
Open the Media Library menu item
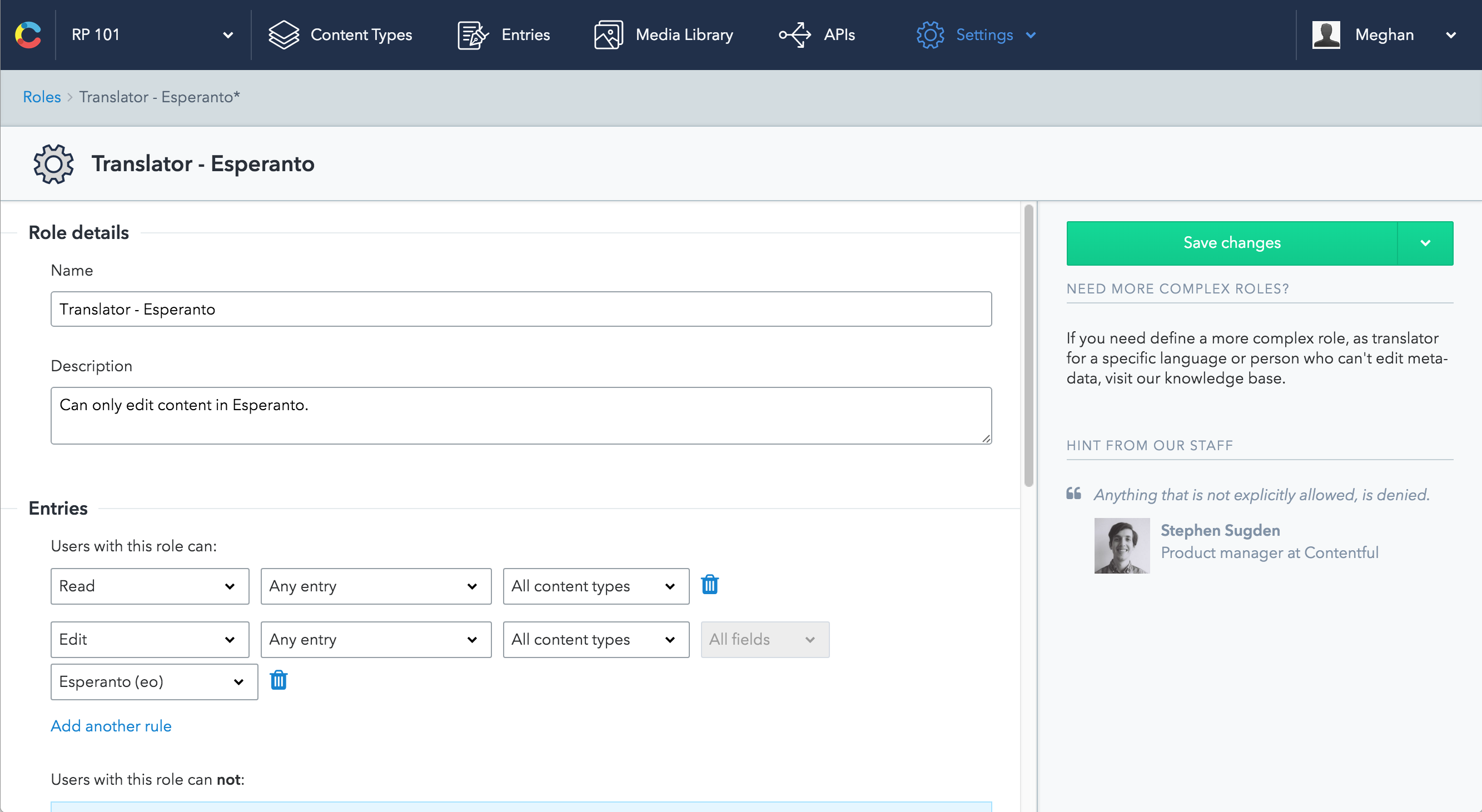coord(684,34)
